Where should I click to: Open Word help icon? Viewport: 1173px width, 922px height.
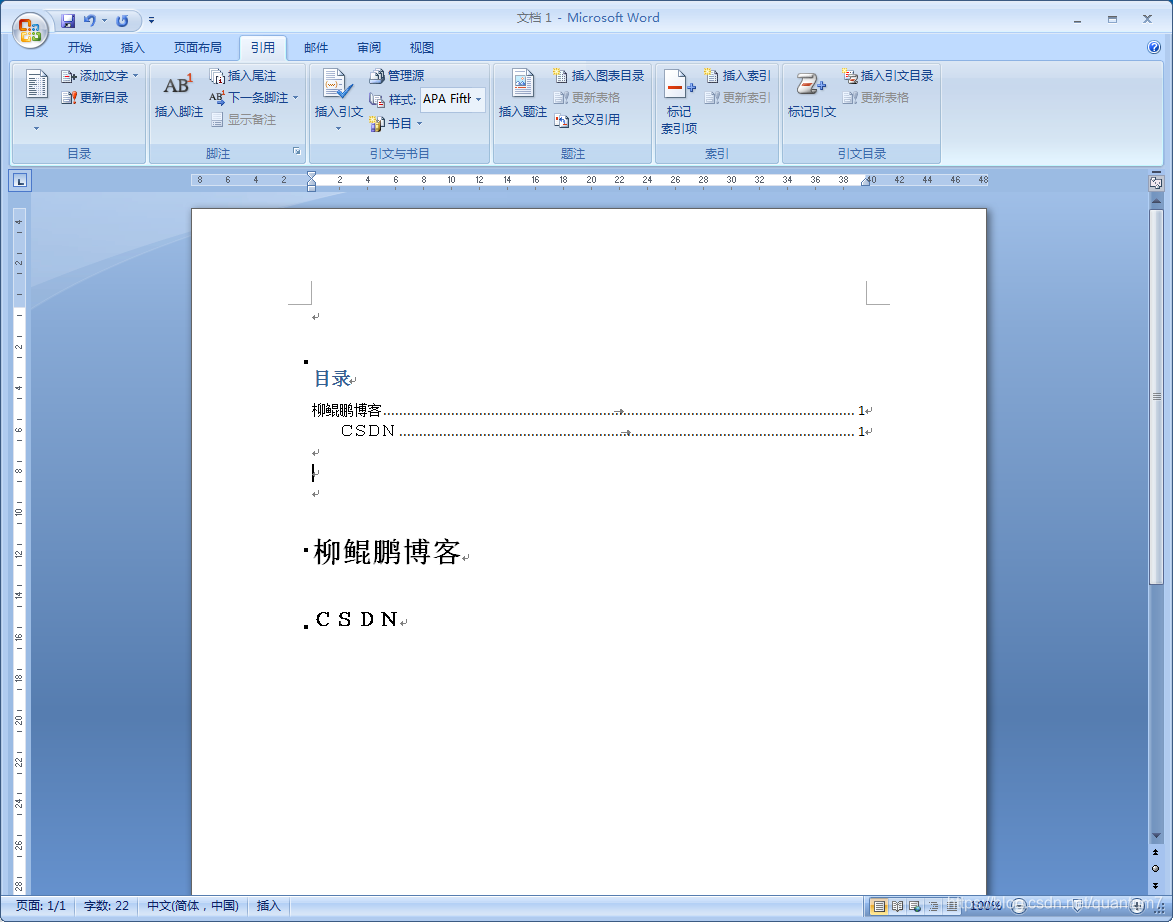[1154, 47]
